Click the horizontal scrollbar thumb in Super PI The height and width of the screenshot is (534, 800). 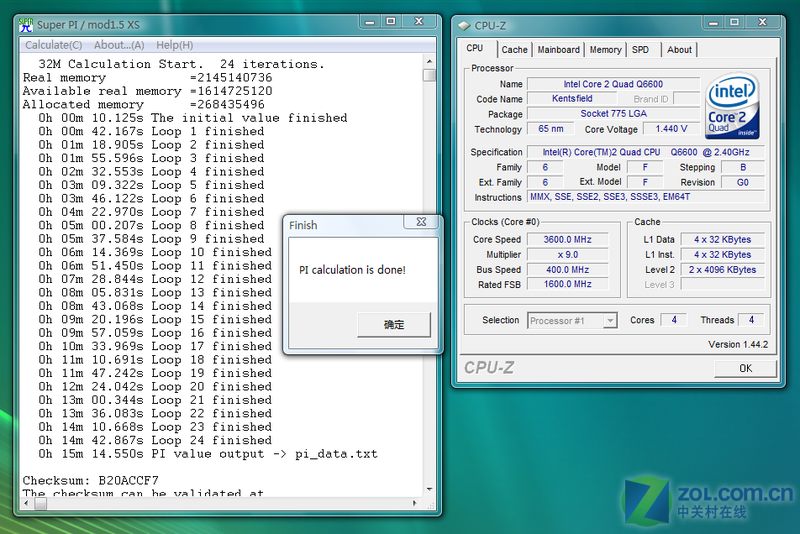click(41, 503)
